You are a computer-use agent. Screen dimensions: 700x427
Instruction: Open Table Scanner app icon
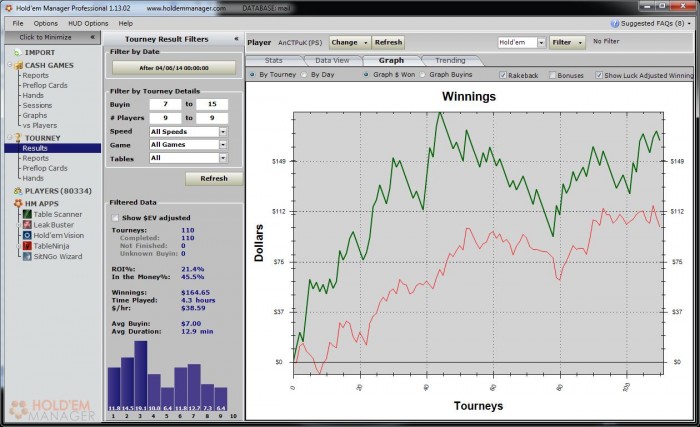click(27, 214)
